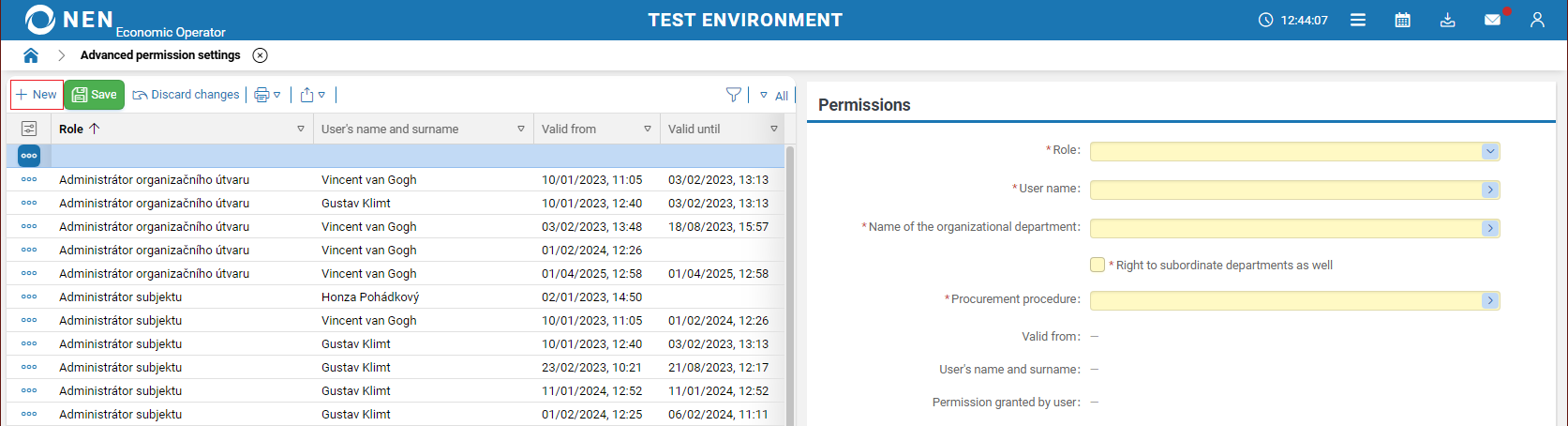Open the hamburger menu in header
This screenshot has width=1568, height=426.
pos(1357,20)
